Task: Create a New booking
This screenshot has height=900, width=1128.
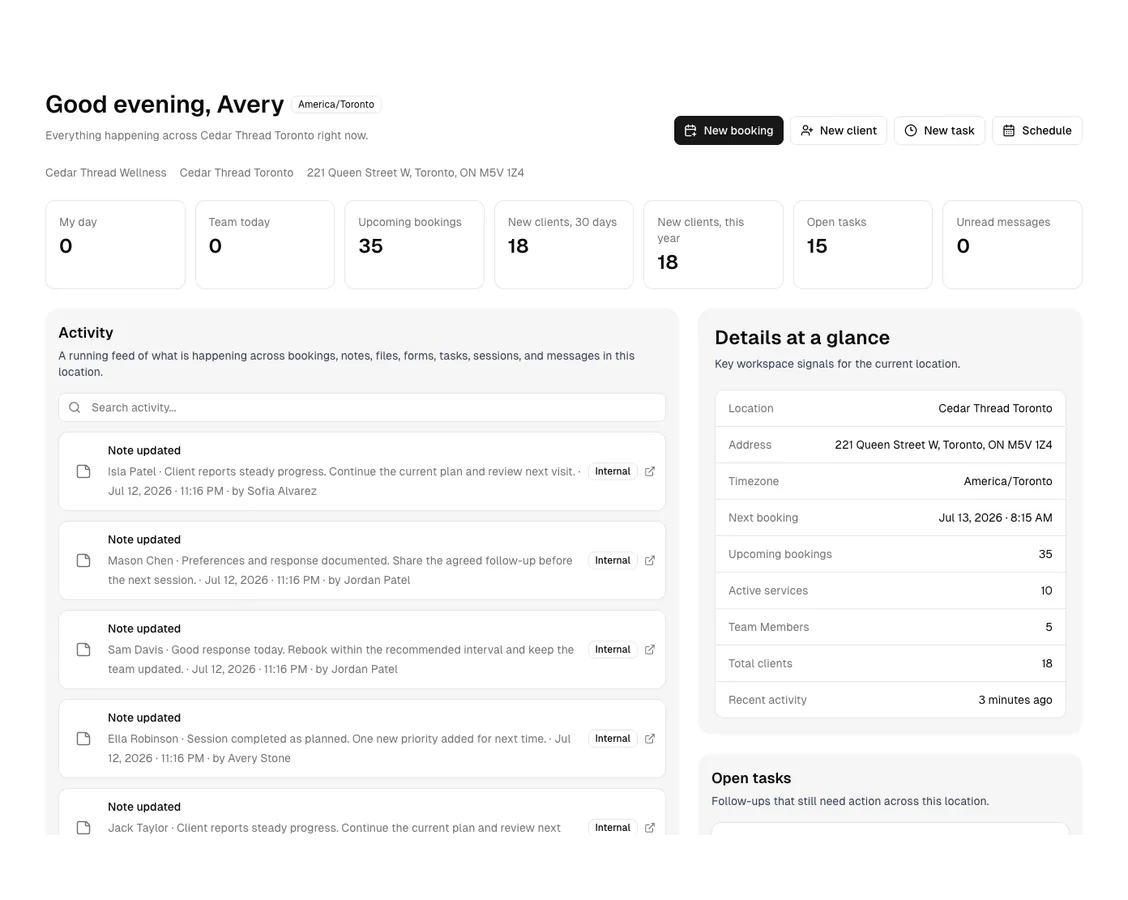Action: (x=729, y=130)
